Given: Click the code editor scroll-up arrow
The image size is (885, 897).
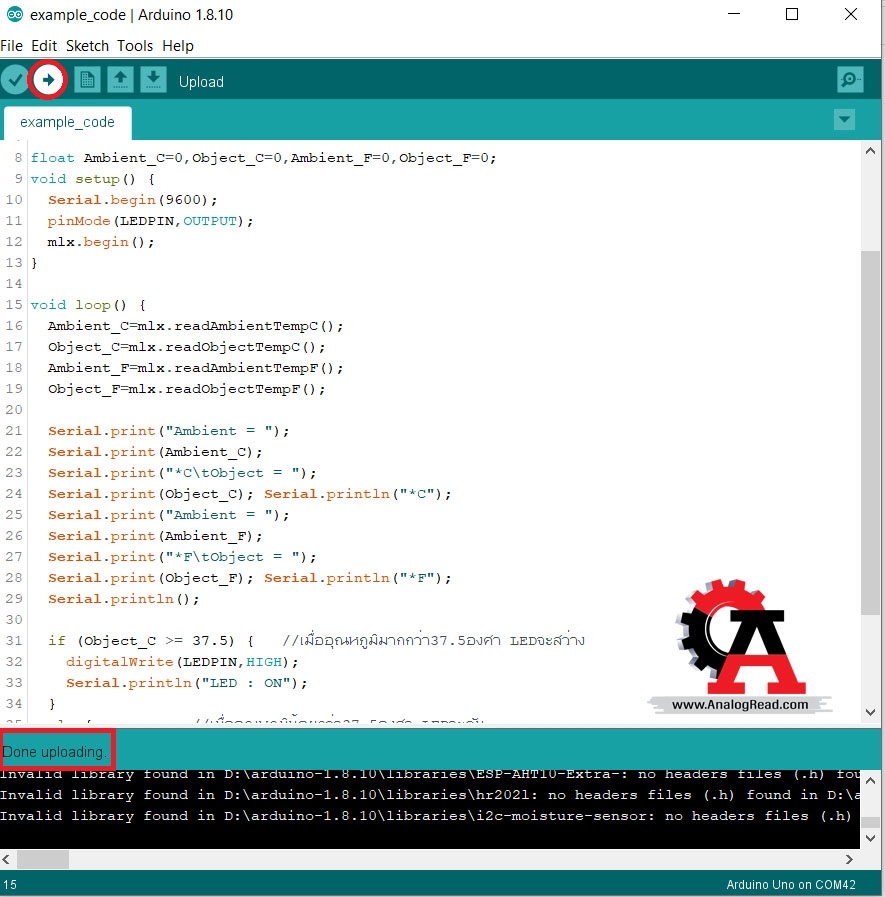Looking at the screenshot, I should [871, 151].
